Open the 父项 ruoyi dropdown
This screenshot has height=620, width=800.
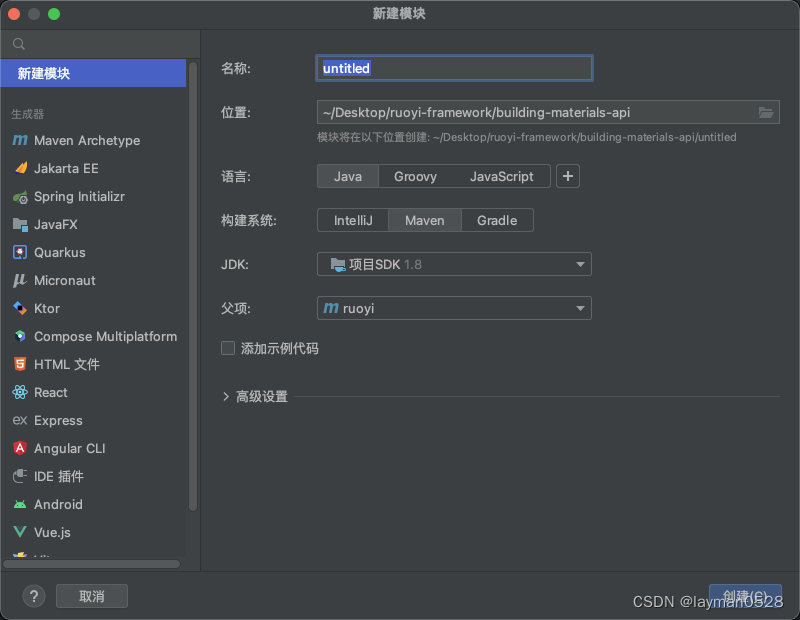coord(454,308)
